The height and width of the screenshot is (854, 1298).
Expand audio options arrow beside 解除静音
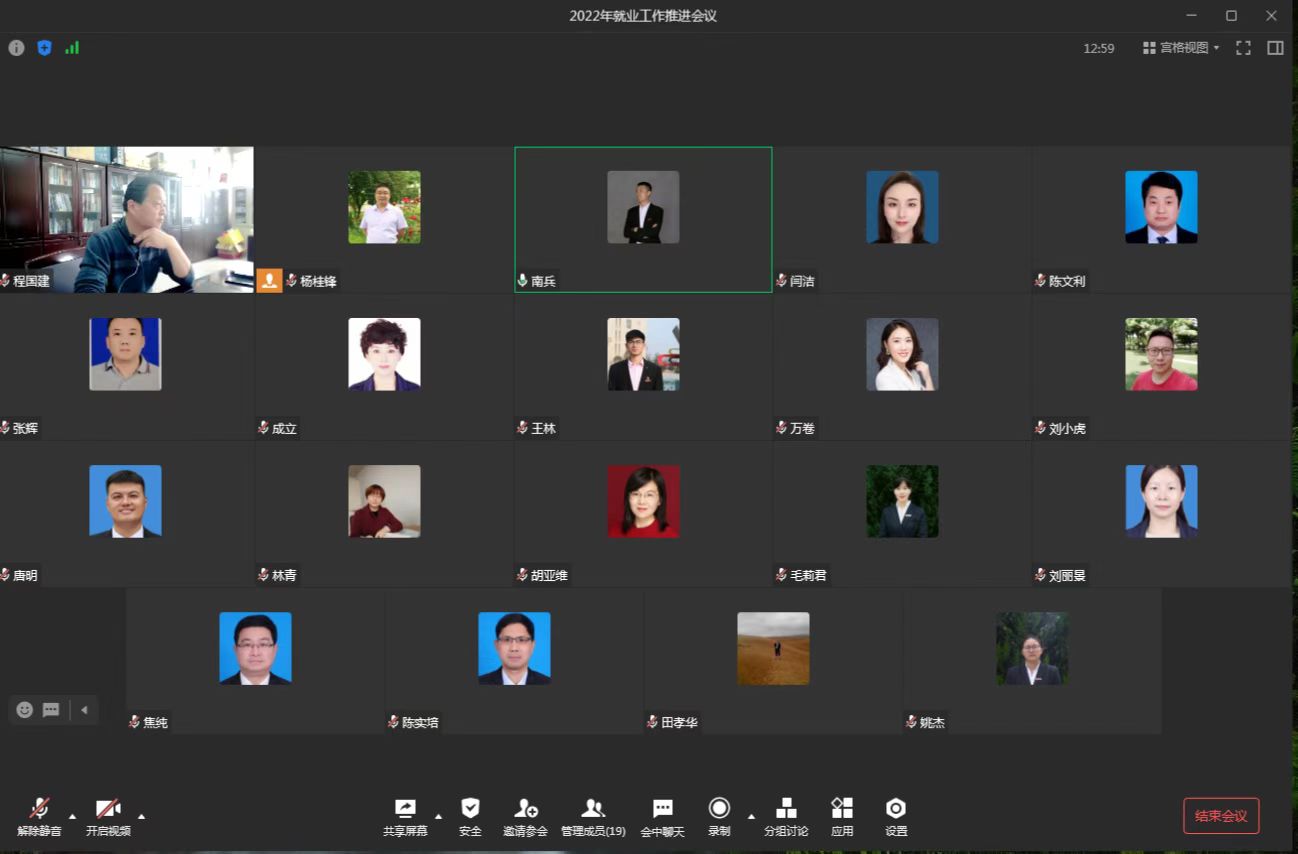[72, 815]
